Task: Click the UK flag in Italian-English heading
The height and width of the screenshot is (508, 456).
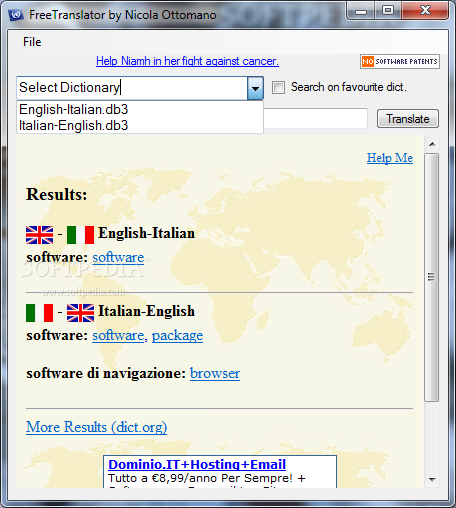Action: point(80,313)
